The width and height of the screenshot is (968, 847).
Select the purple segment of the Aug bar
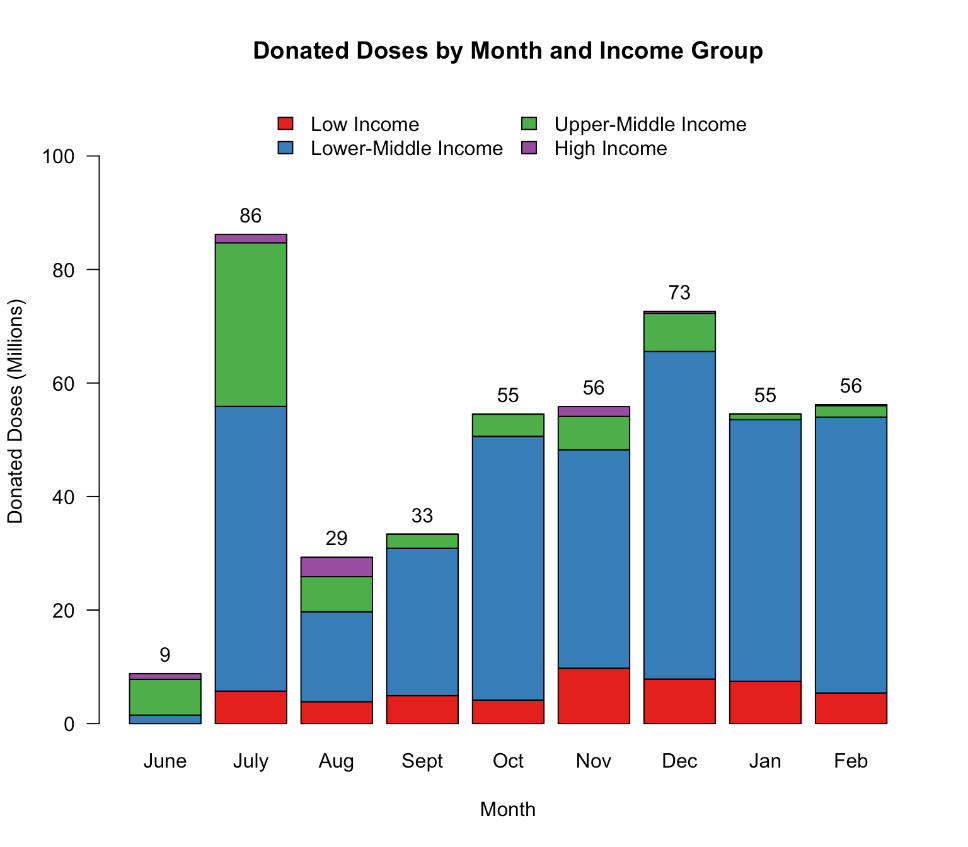tap(337, 566)
